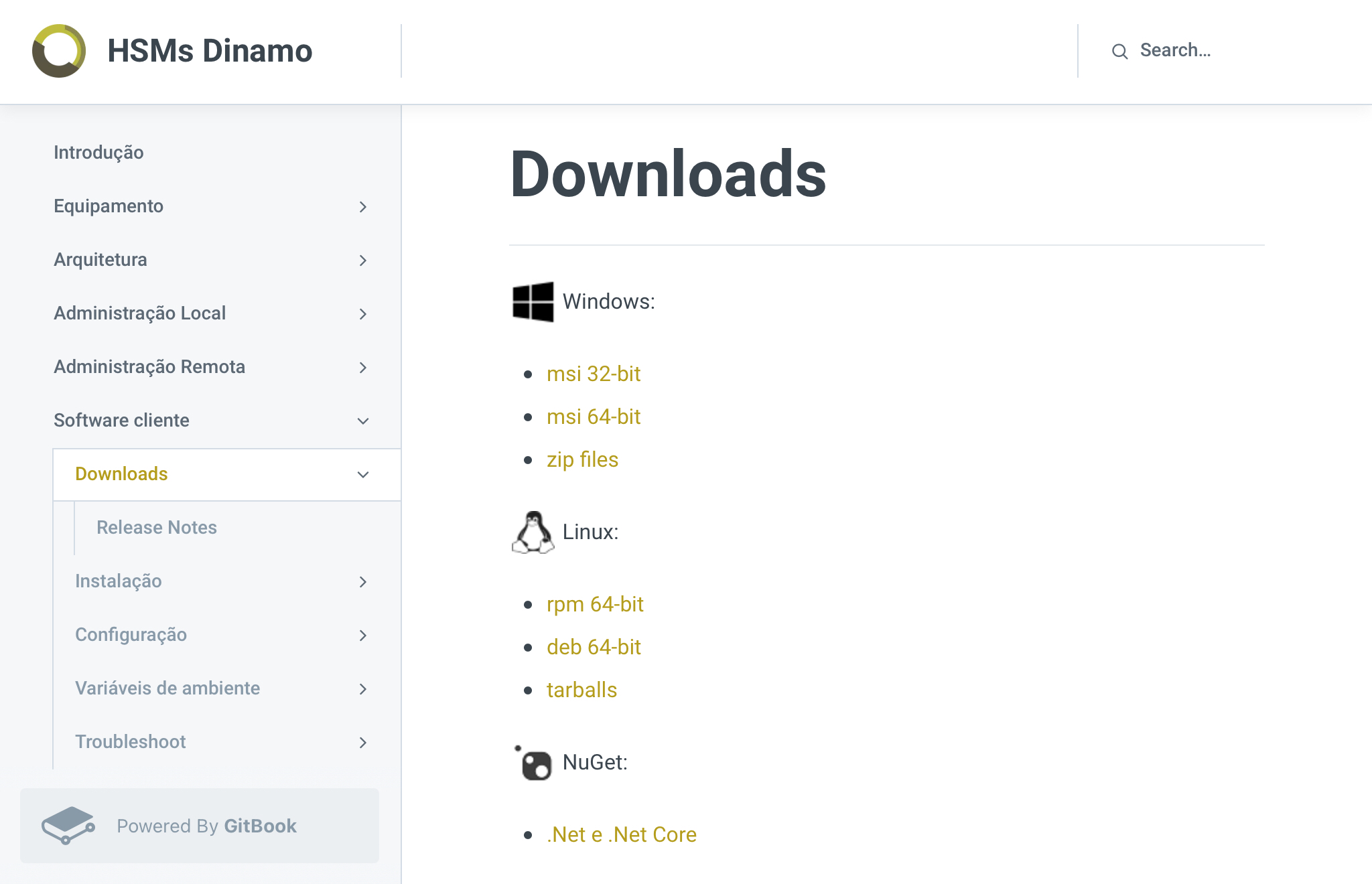Click the Windows: section label
Screen dimensions: 1372x884
tap(608, 302)
